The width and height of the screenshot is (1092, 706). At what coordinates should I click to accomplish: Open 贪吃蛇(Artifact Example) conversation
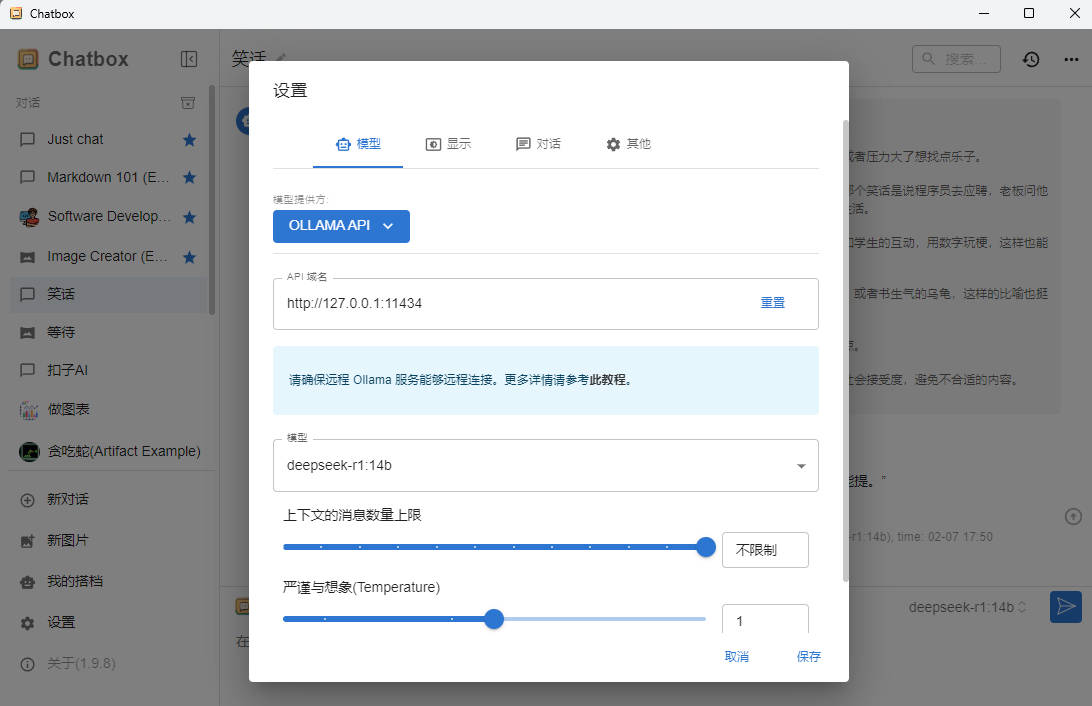(108, 451)
